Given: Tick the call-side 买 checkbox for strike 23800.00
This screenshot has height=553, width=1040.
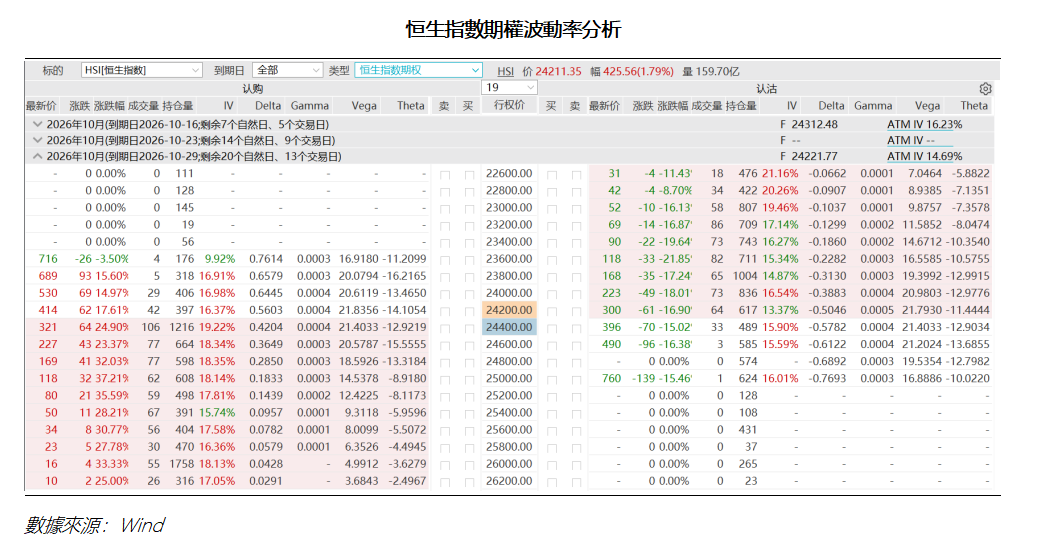Looking at the screenshot, I should coord(469,277).
